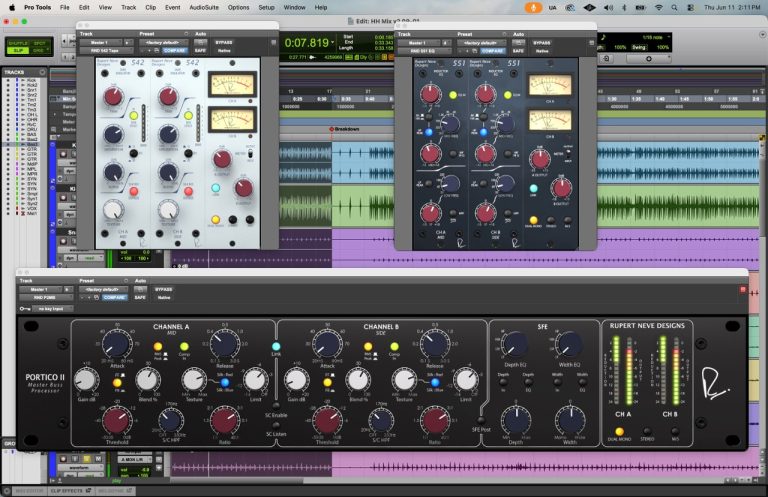Click COMPARE in 542 Tape window
Image resolution: width=768 pixels, height=497 pixels.
point(174,50)
